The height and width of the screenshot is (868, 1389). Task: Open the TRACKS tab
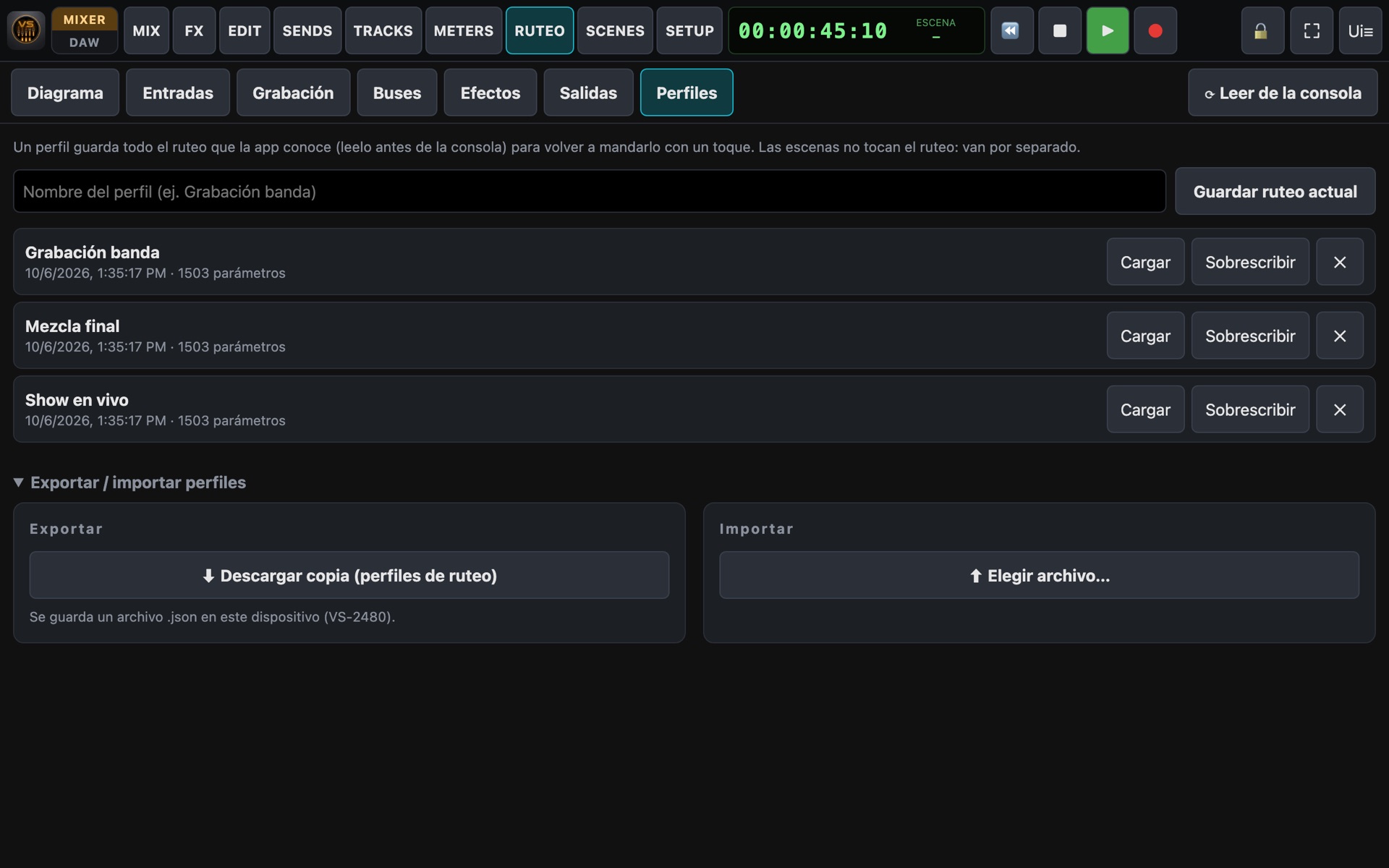[383, 30]
